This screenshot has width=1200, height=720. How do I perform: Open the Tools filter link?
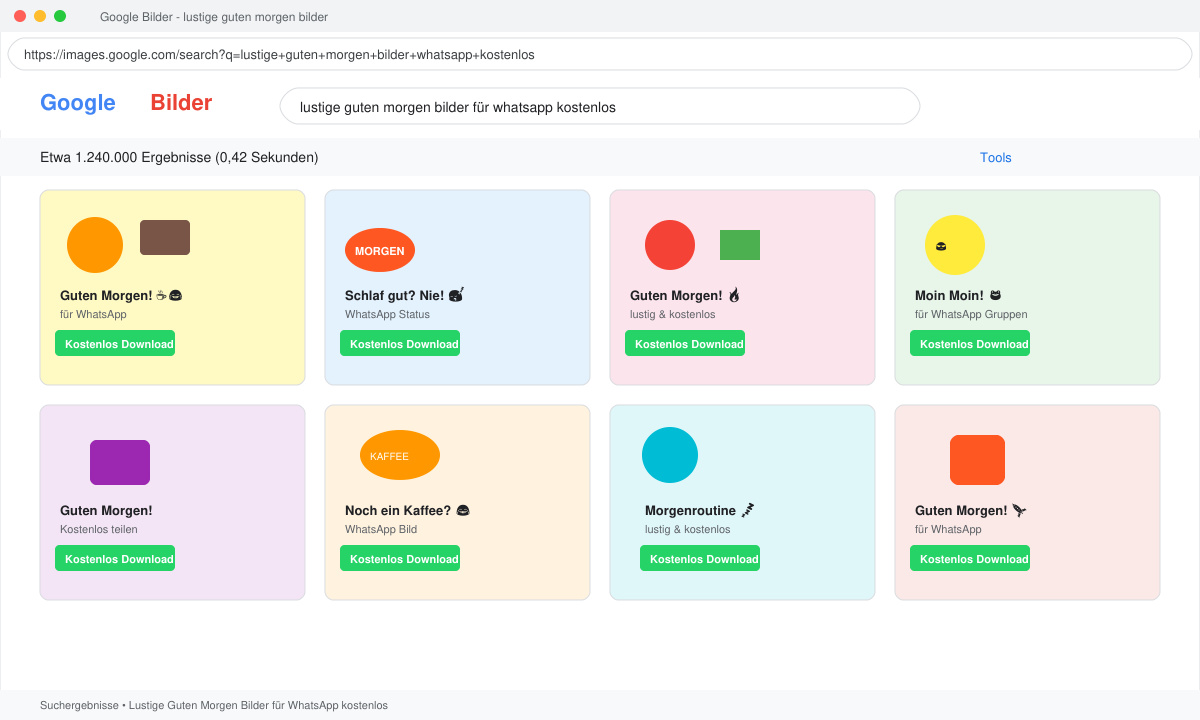996,158
